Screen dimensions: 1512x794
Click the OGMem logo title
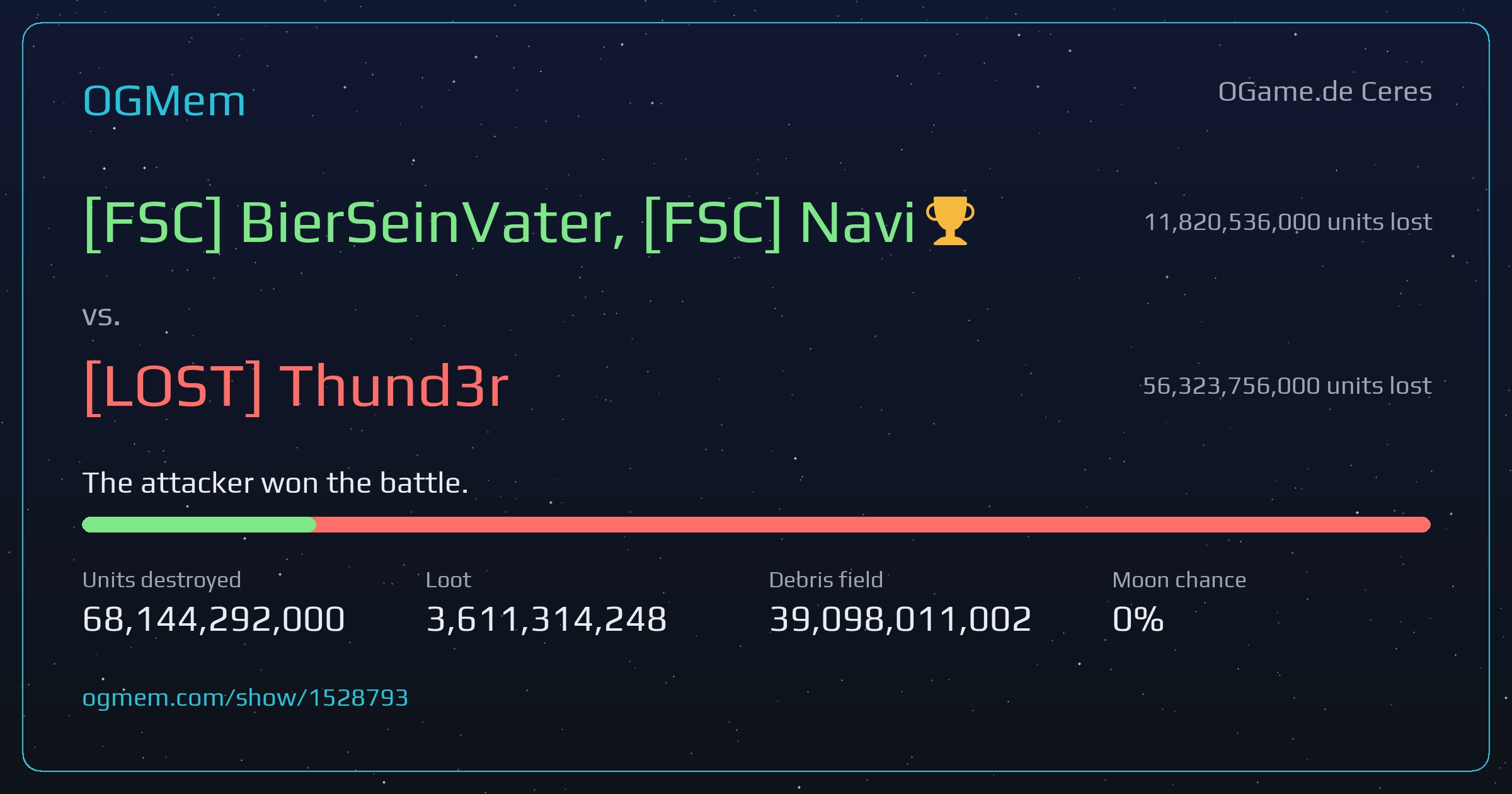[x=164, y=101]
